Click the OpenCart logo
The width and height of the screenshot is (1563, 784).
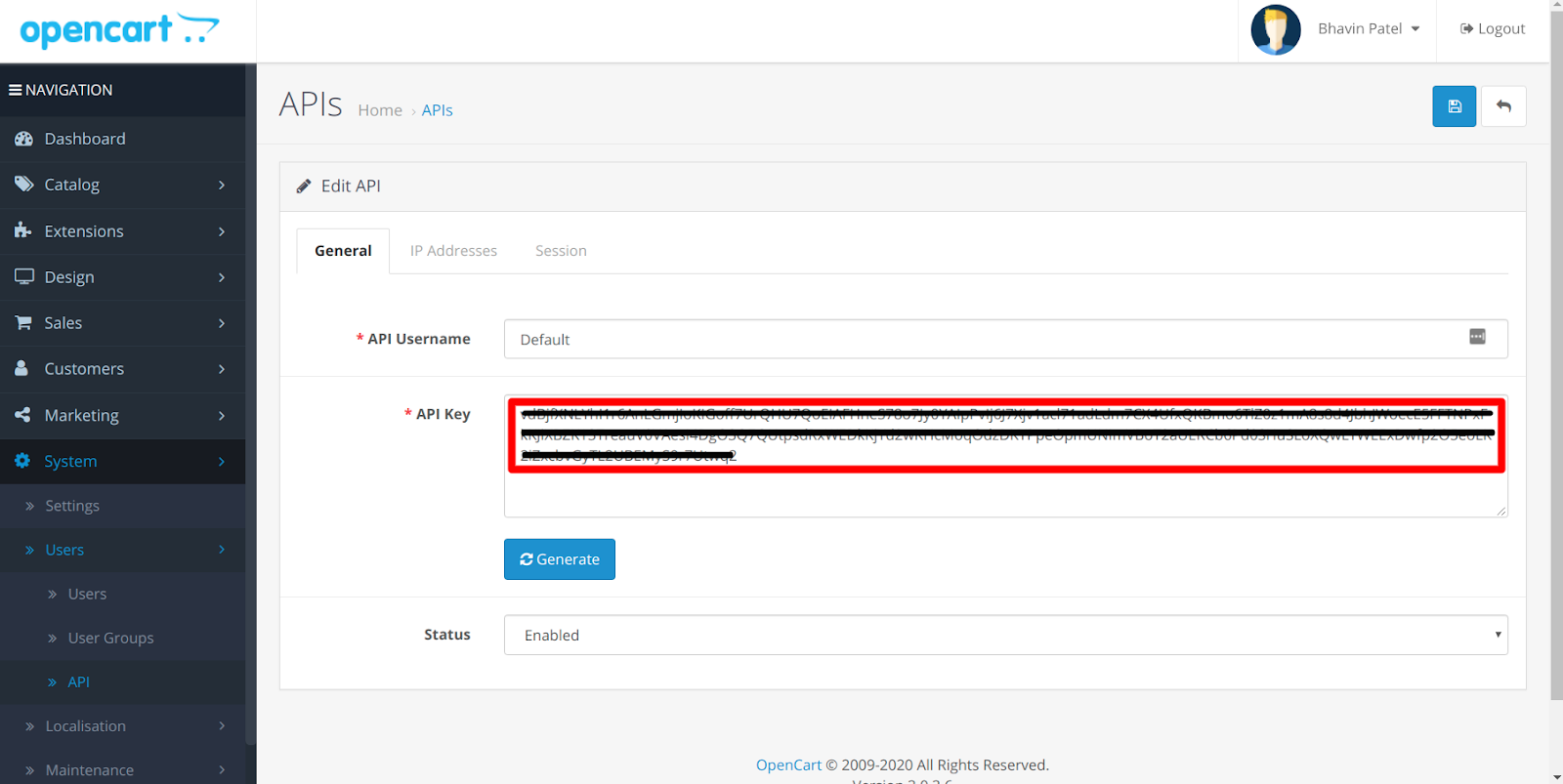point(119,30)
